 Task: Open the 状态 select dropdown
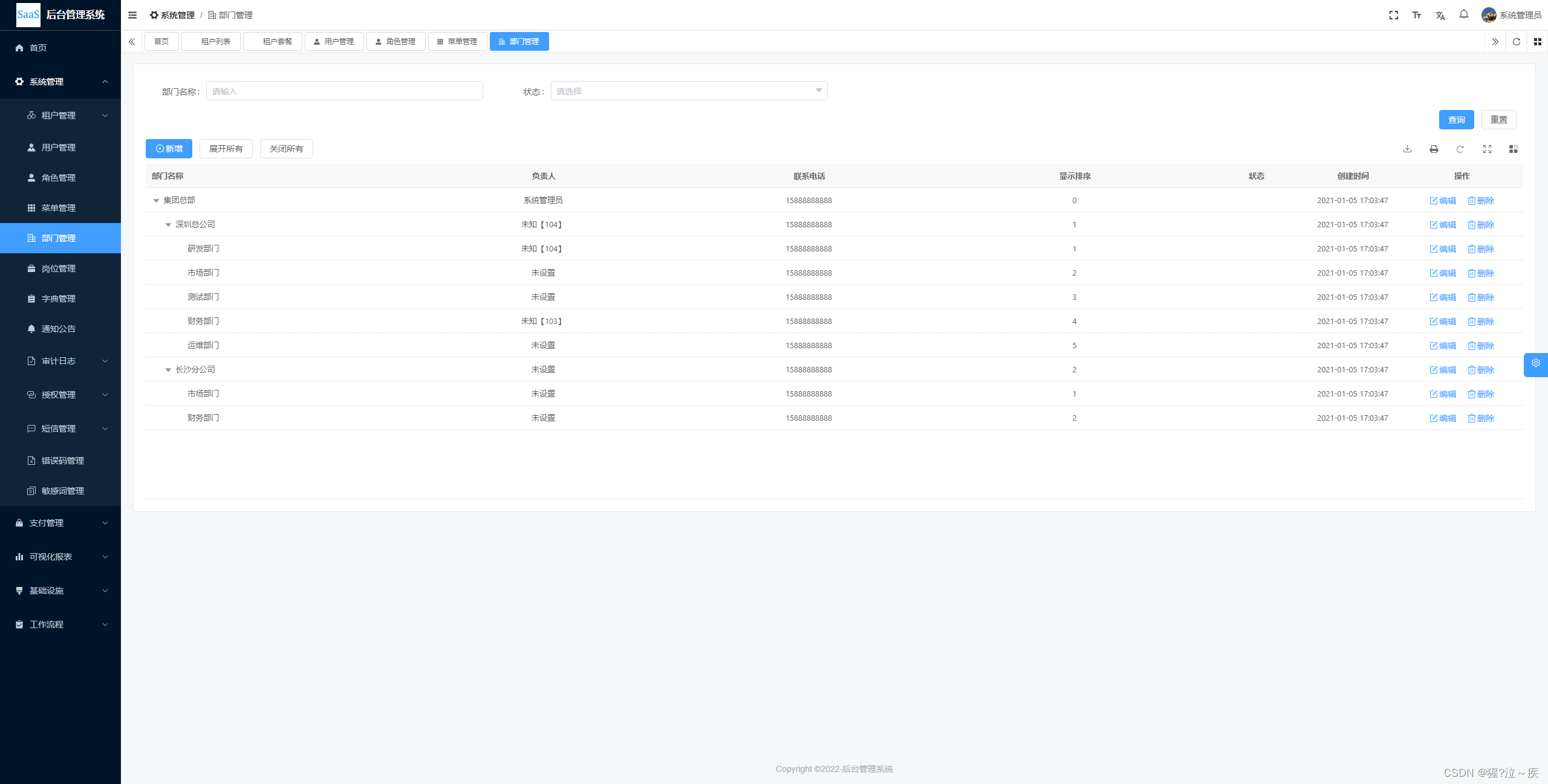(x=689, y=91)
